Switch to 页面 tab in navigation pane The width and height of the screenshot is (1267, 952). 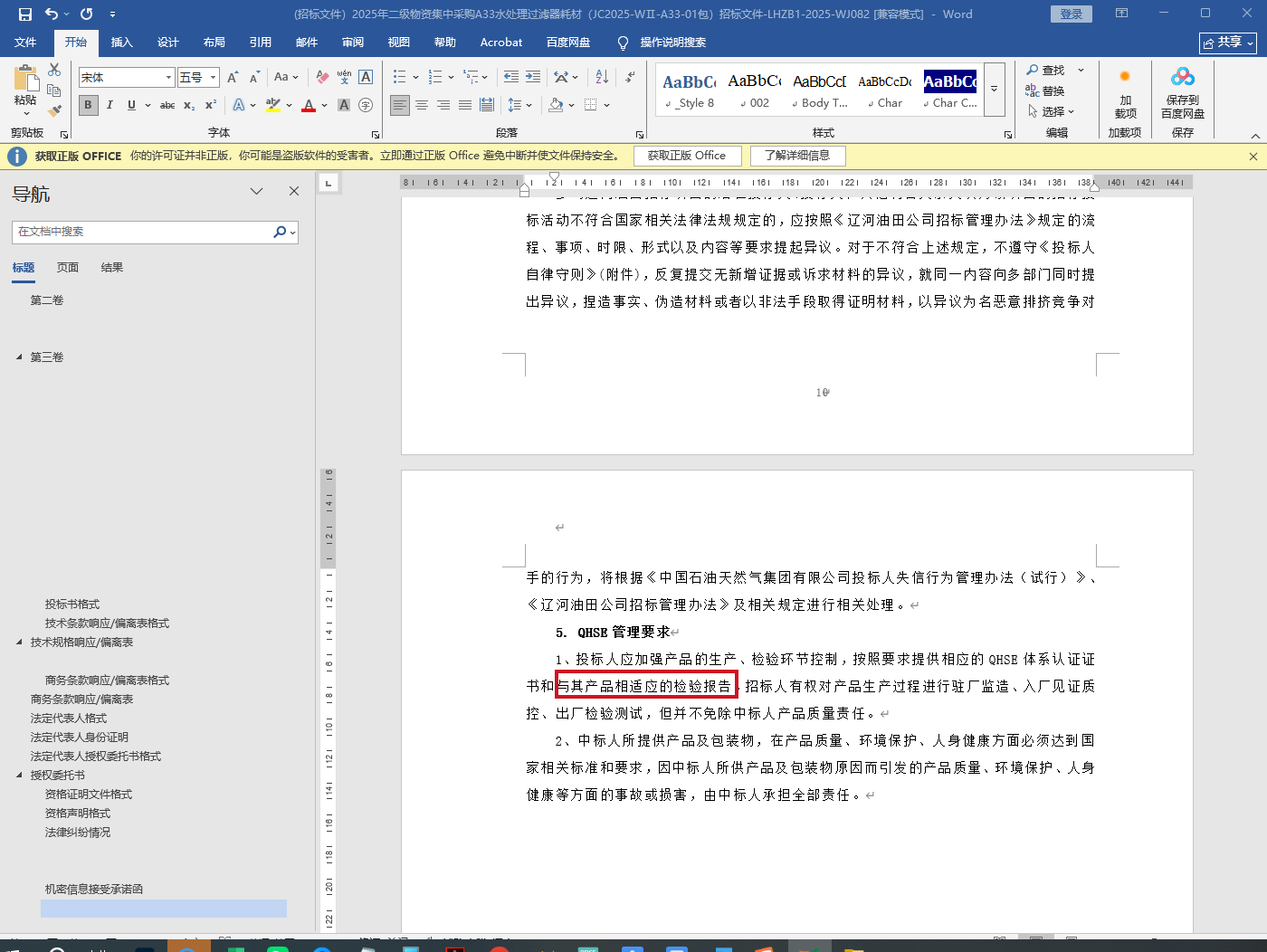coord(68,268)
